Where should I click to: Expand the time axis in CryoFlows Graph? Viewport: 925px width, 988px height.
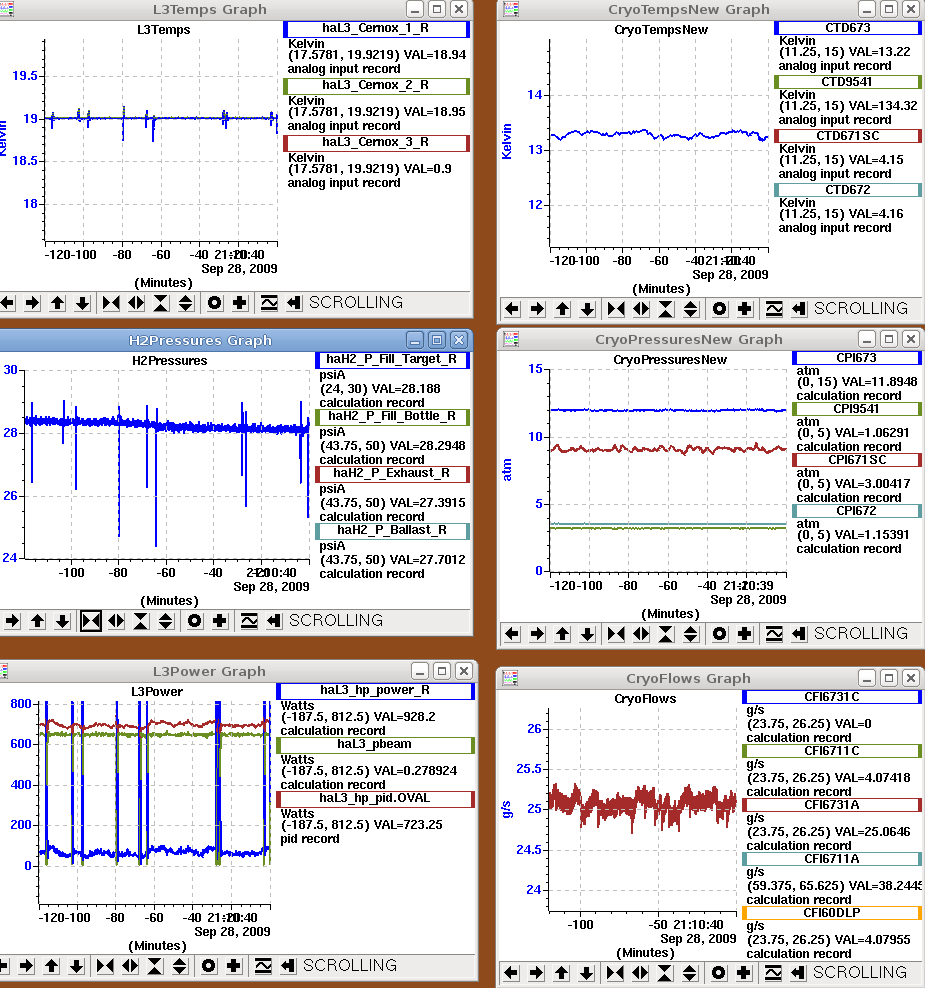pyautogui.click(x=640, y=973)
